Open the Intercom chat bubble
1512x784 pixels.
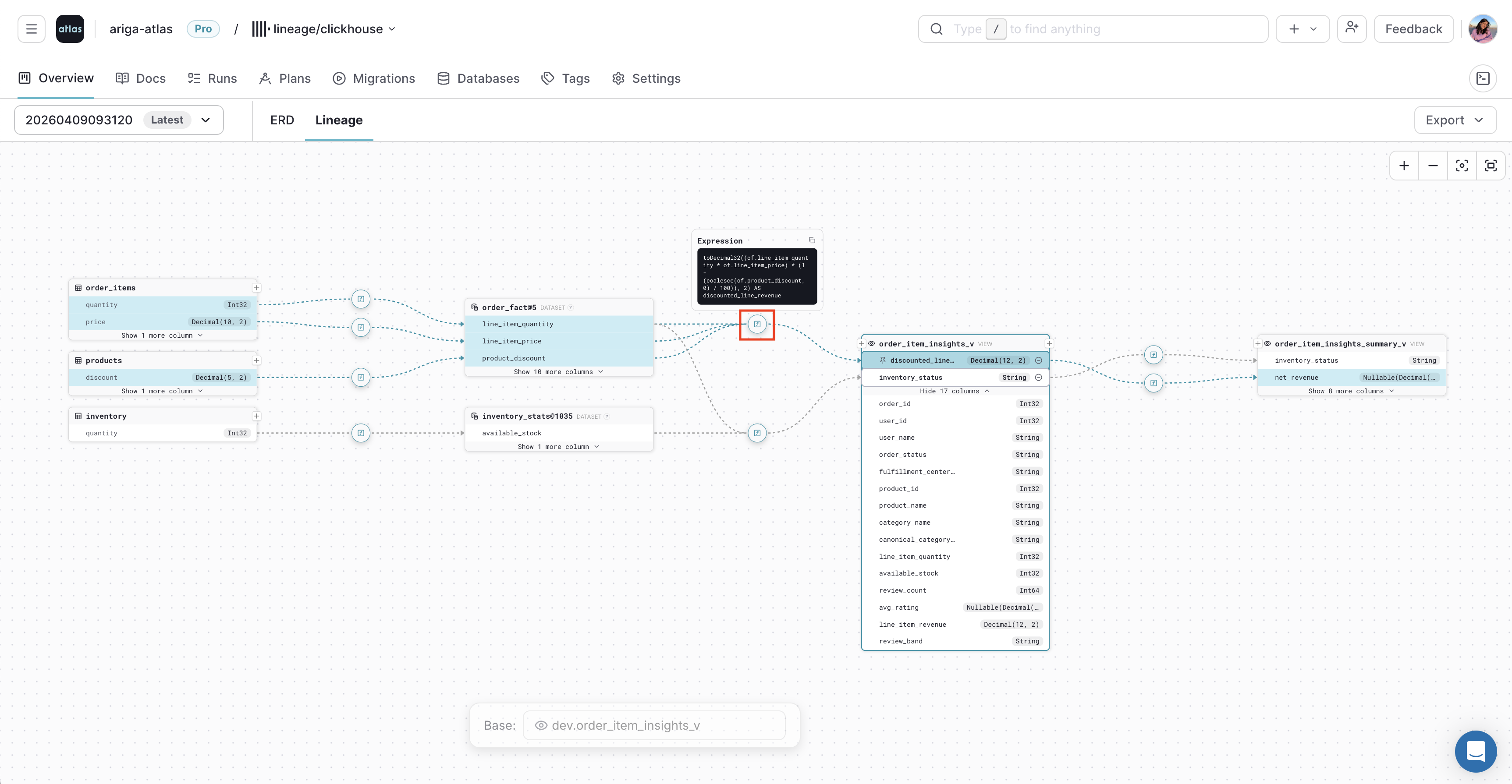pos(1476,751)
